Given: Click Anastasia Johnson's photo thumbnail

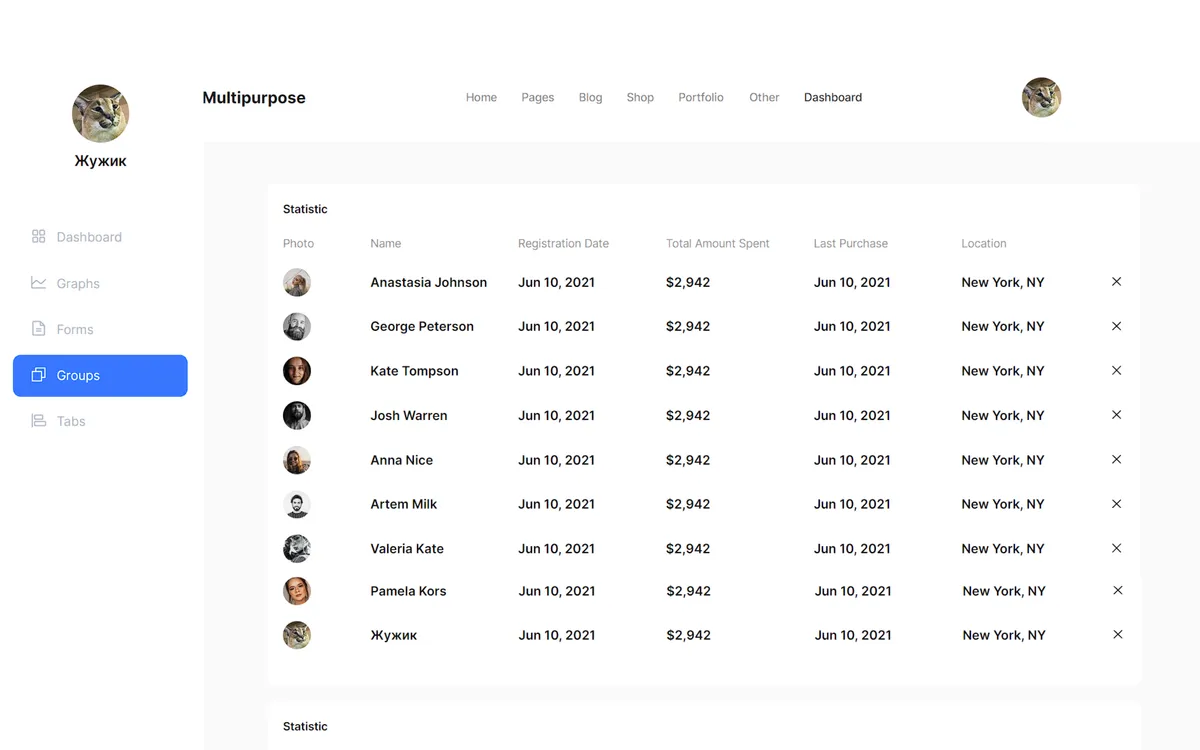Looking at the screenshot, I should coord(297,282).
